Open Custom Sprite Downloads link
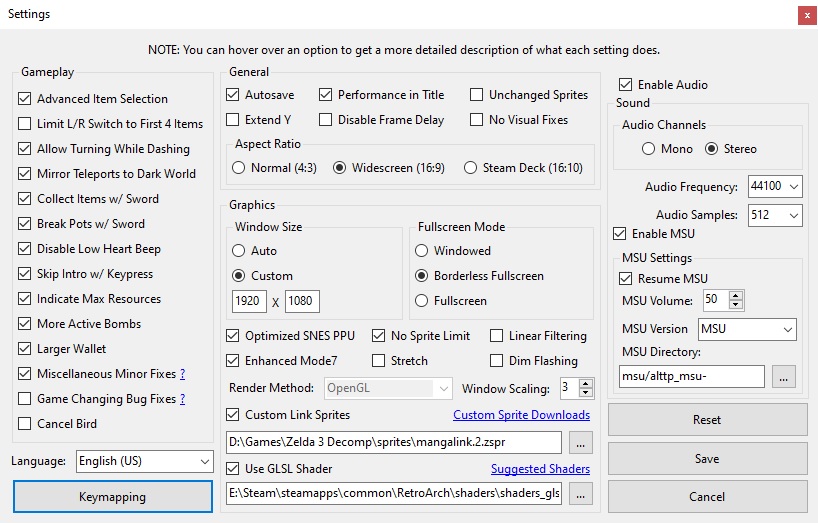This screenshot has height=523, width=818. (522, 415)
